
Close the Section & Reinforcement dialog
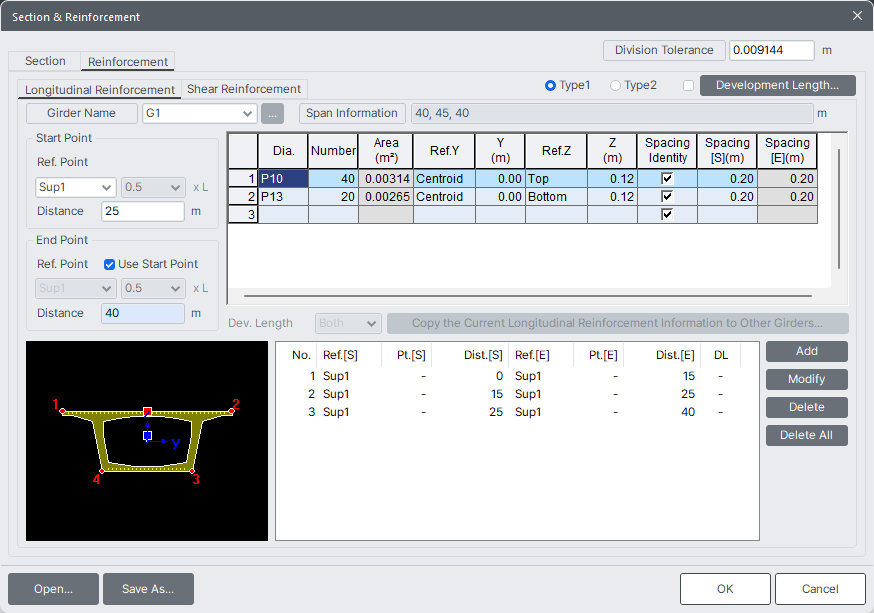tap(857, 16)
